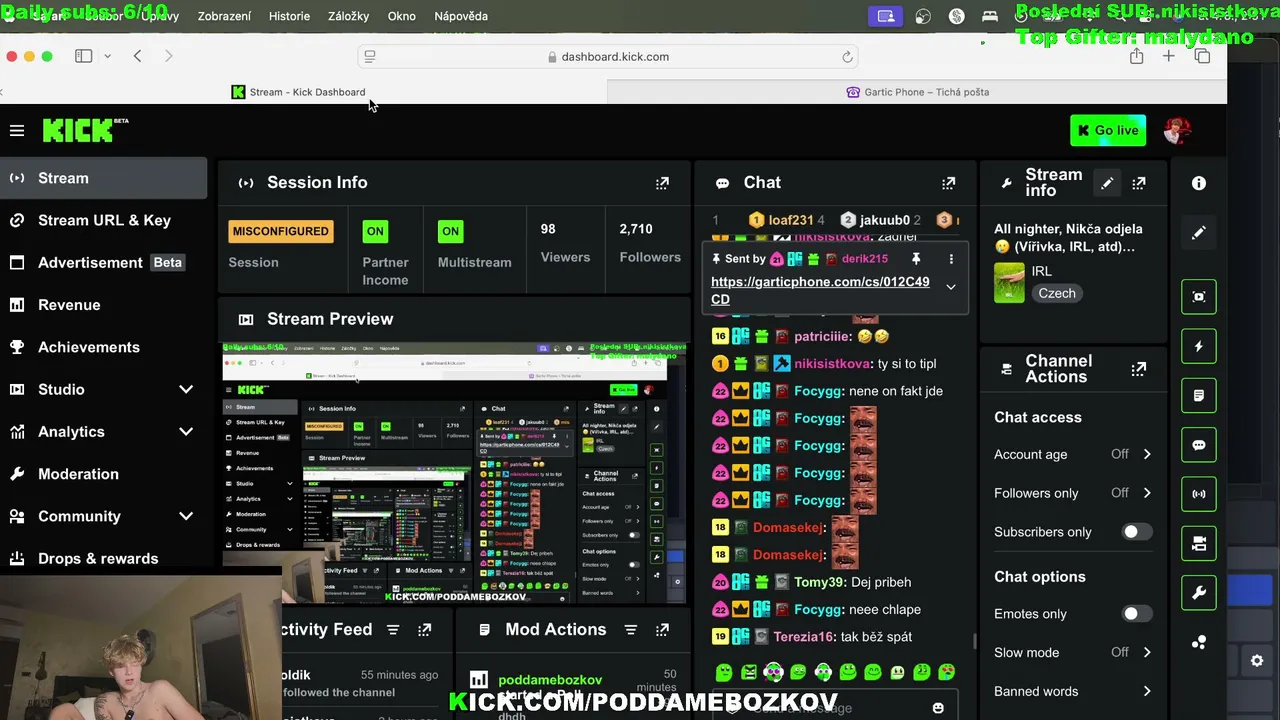Go to Stream URL & Key
The width and height of the screenshot is (1280, 720).
point(104,220)
